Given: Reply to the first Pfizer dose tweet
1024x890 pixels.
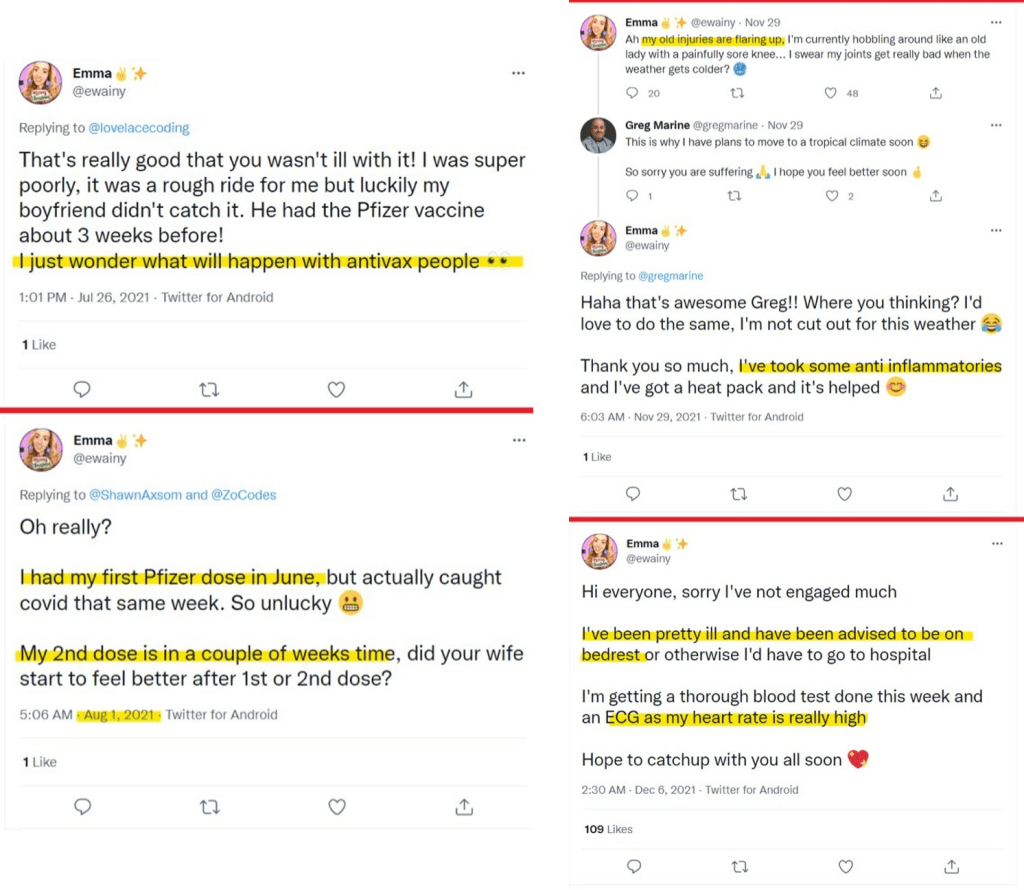Looking at the screenshot, I should [83, 806].
